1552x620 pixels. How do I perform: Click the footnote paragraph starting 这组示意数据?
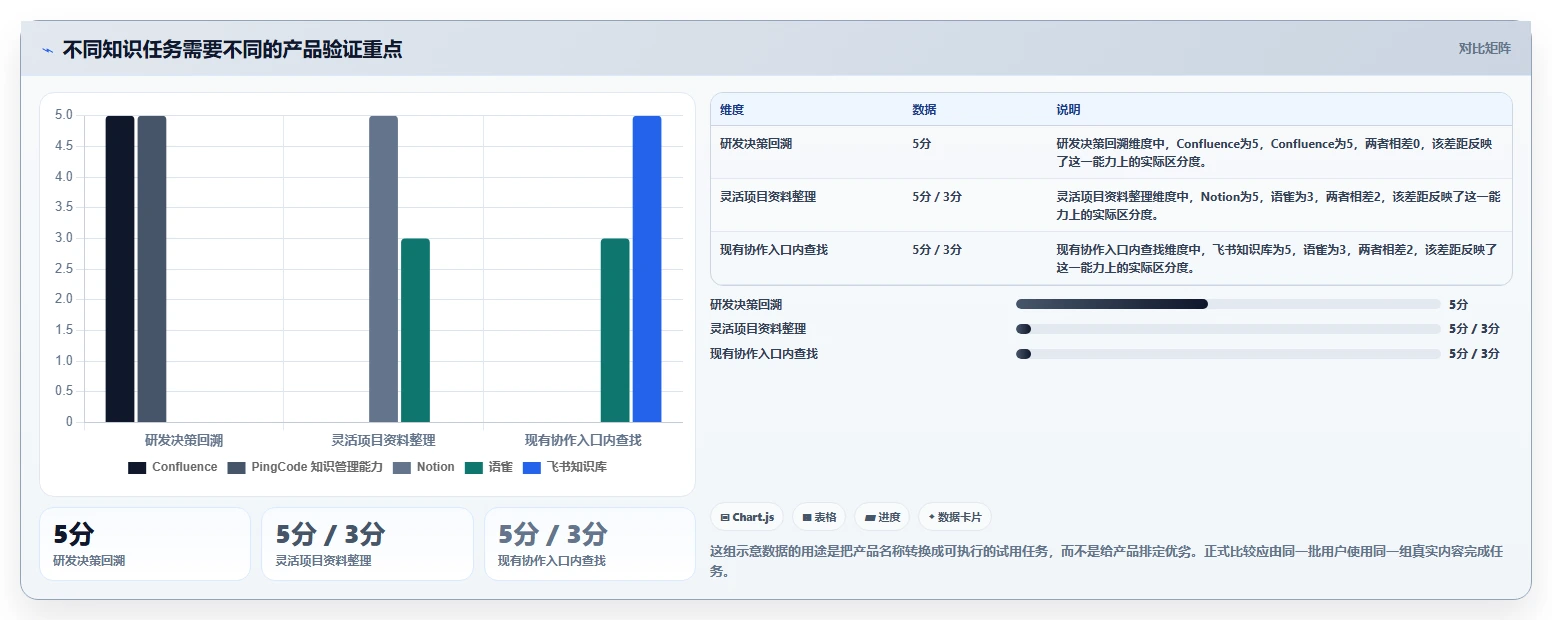click(1107, 562)
